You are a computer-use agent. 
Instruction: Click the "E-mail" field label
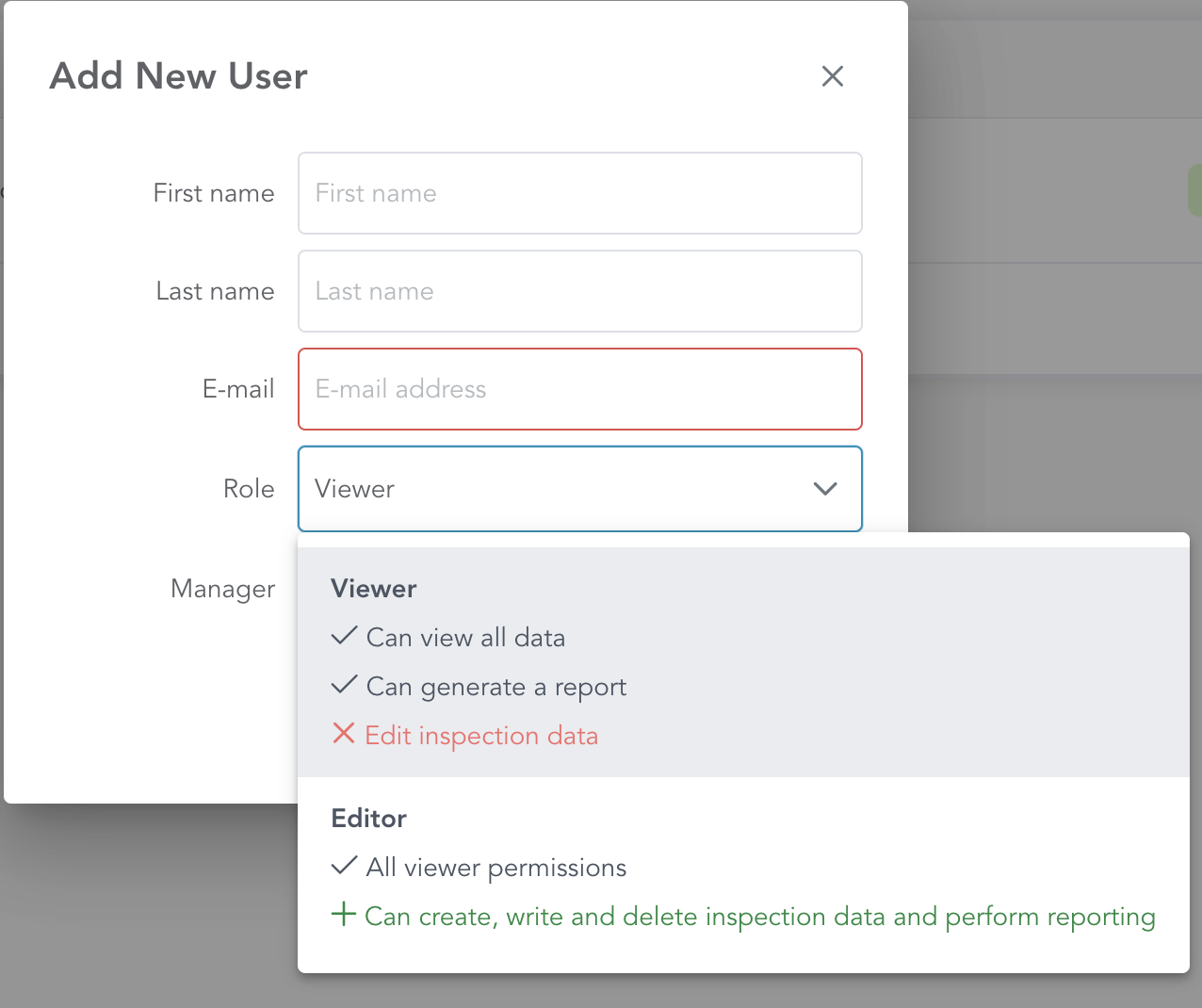(x=238, y=389)
